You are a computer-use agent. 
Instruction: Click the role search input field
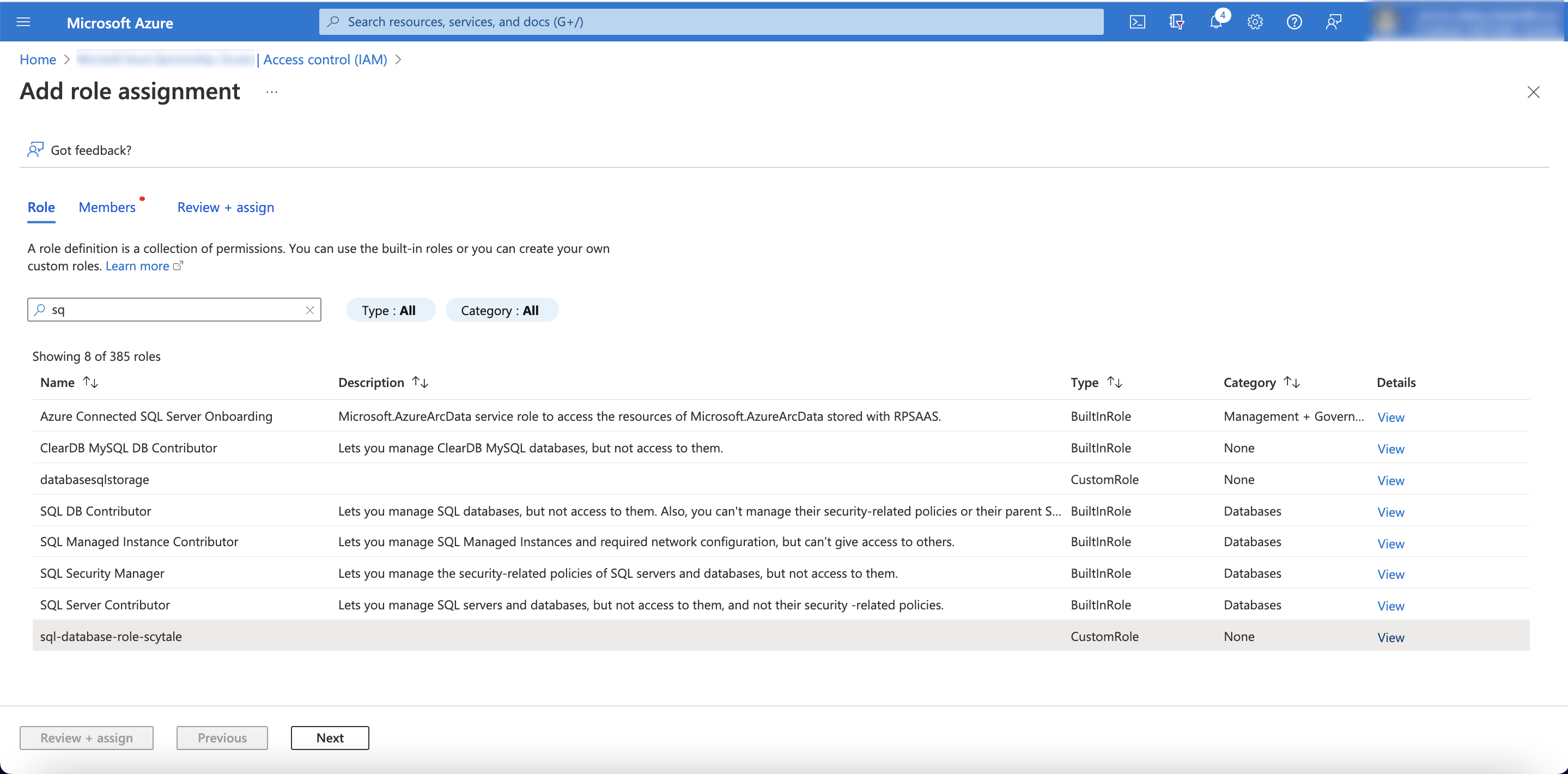coord(174,310)
